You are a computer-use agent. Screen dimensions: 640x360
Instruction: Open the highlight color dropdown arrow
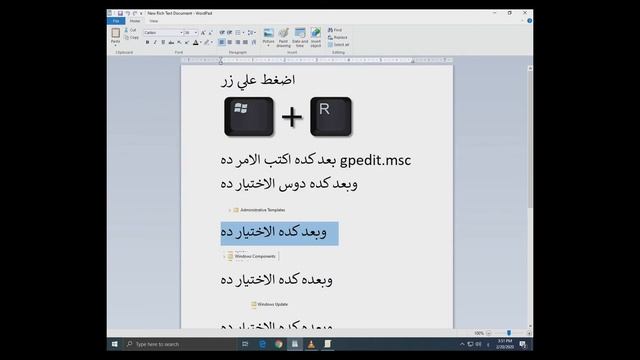211,42
